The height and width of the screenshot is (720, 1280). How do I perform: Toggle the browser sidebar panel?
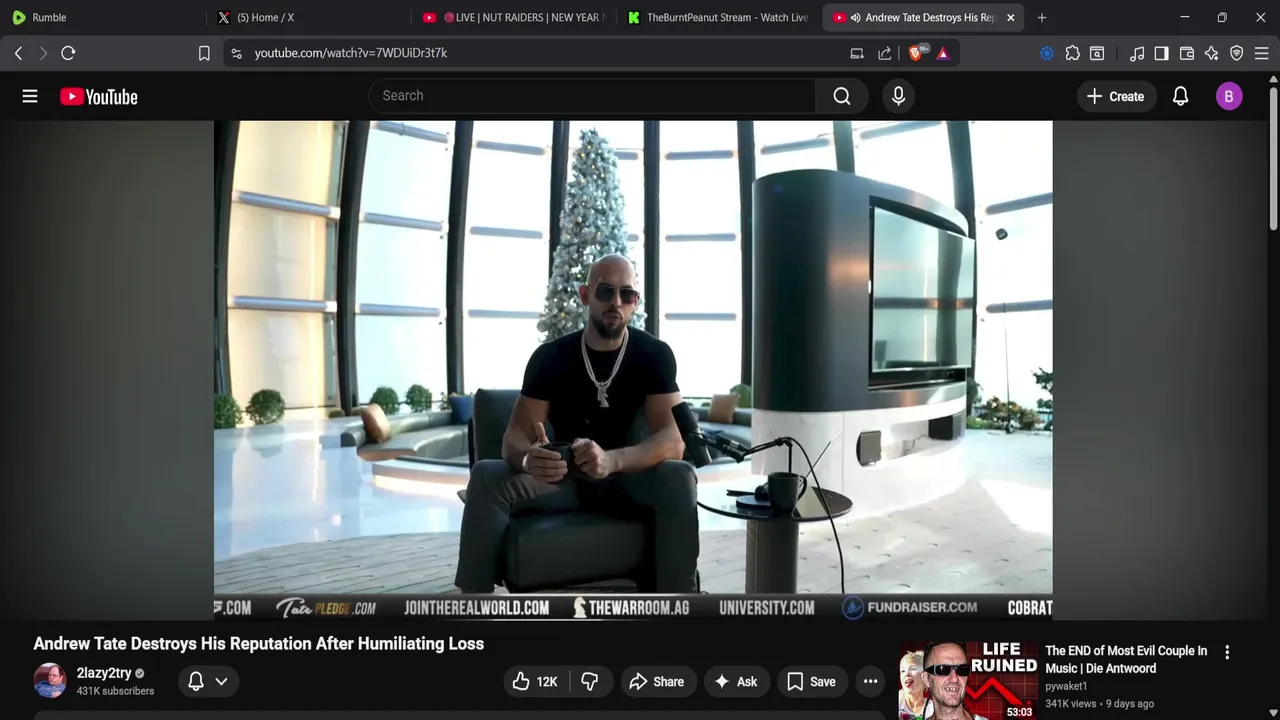point(1162,53)
